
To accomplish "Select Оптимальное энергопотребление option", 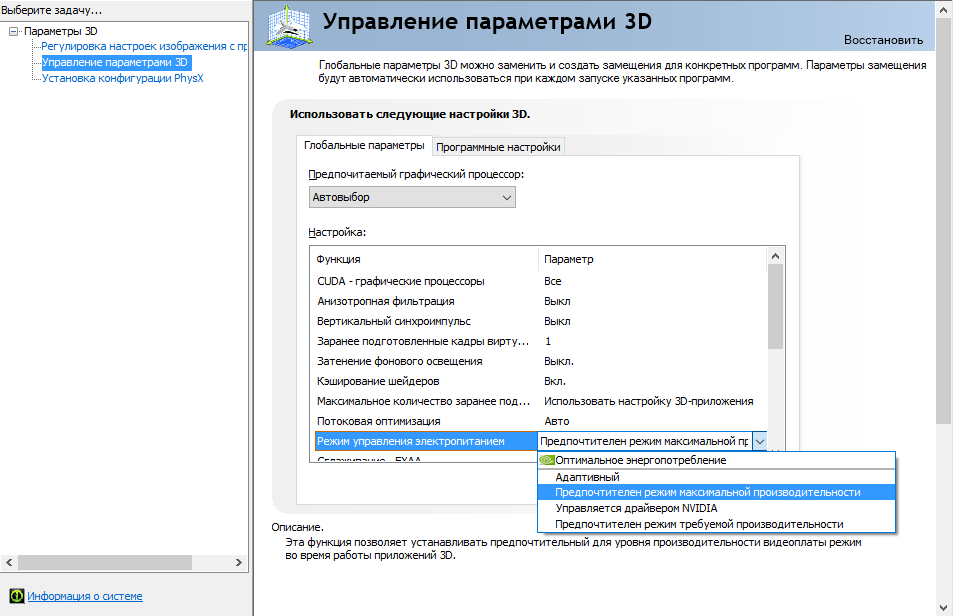I will click(640, 460).
